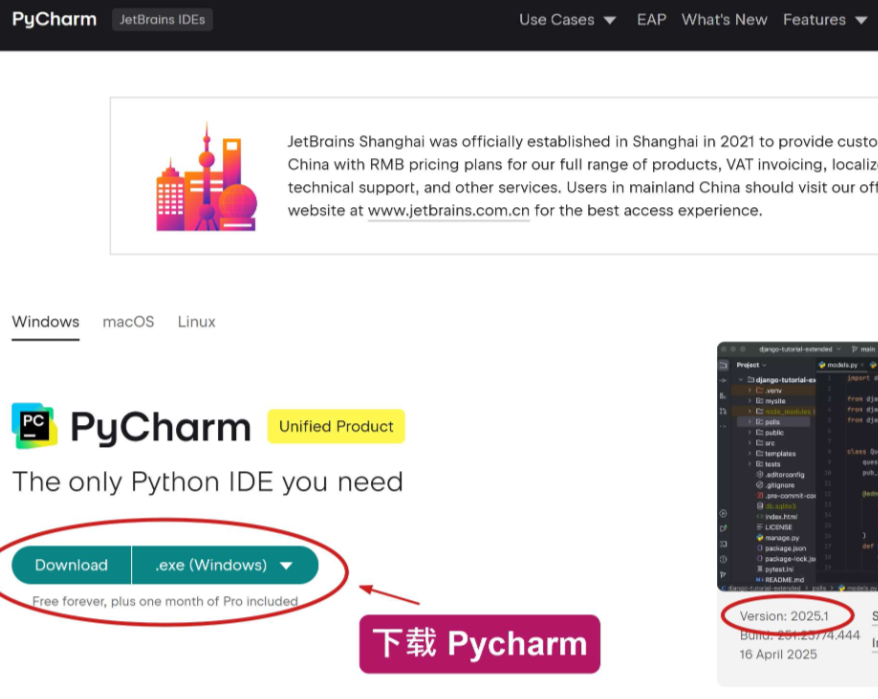Click the PyCharm IDE preview screenshot
This screenshot has width=878, height=699.
coord(797,467)
